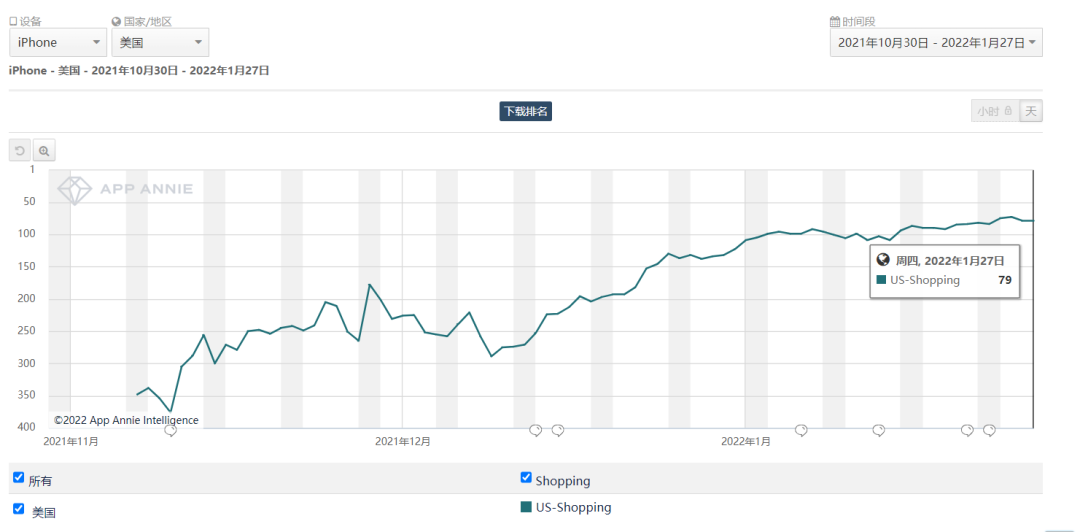The height and width of the screenshot is (532, 1080).
Task: Switch to the 小时 hourly view
Action: 994,111
